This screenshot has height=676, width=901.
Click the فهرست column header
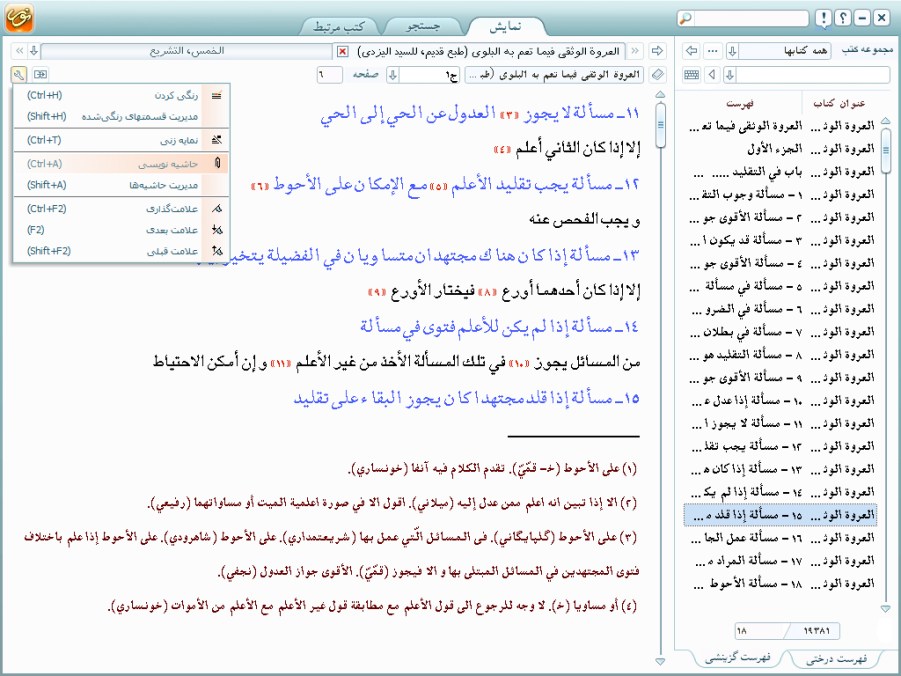tap(740, 103)
